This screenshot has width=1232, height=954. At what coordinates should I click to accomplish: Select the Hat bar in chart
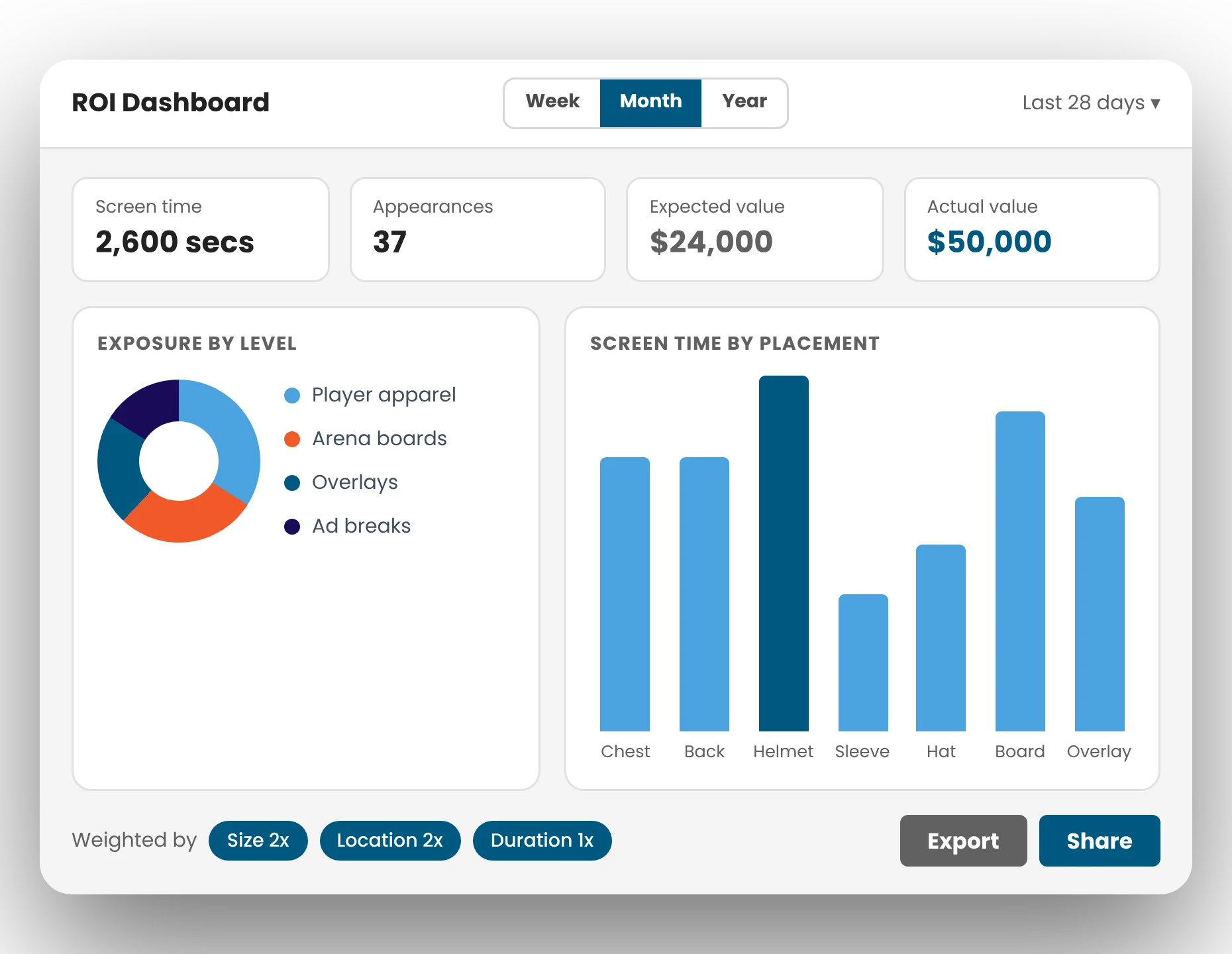click(941, 638)
